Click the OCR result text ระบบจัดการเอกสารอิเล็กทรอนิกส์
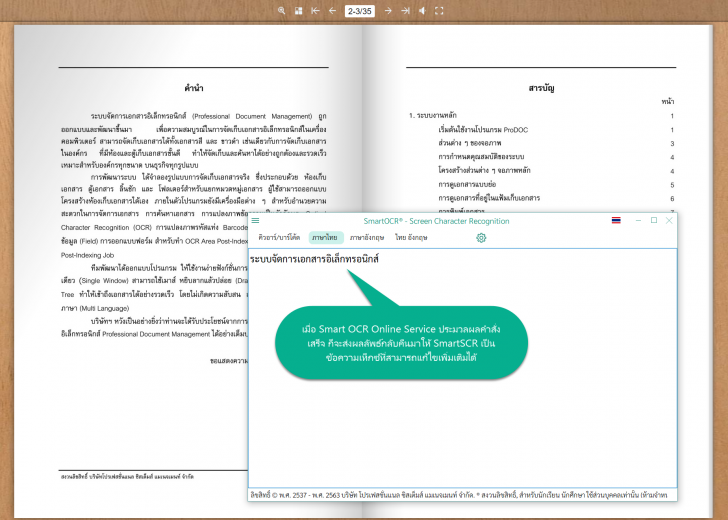 click(x=314, y=259)
